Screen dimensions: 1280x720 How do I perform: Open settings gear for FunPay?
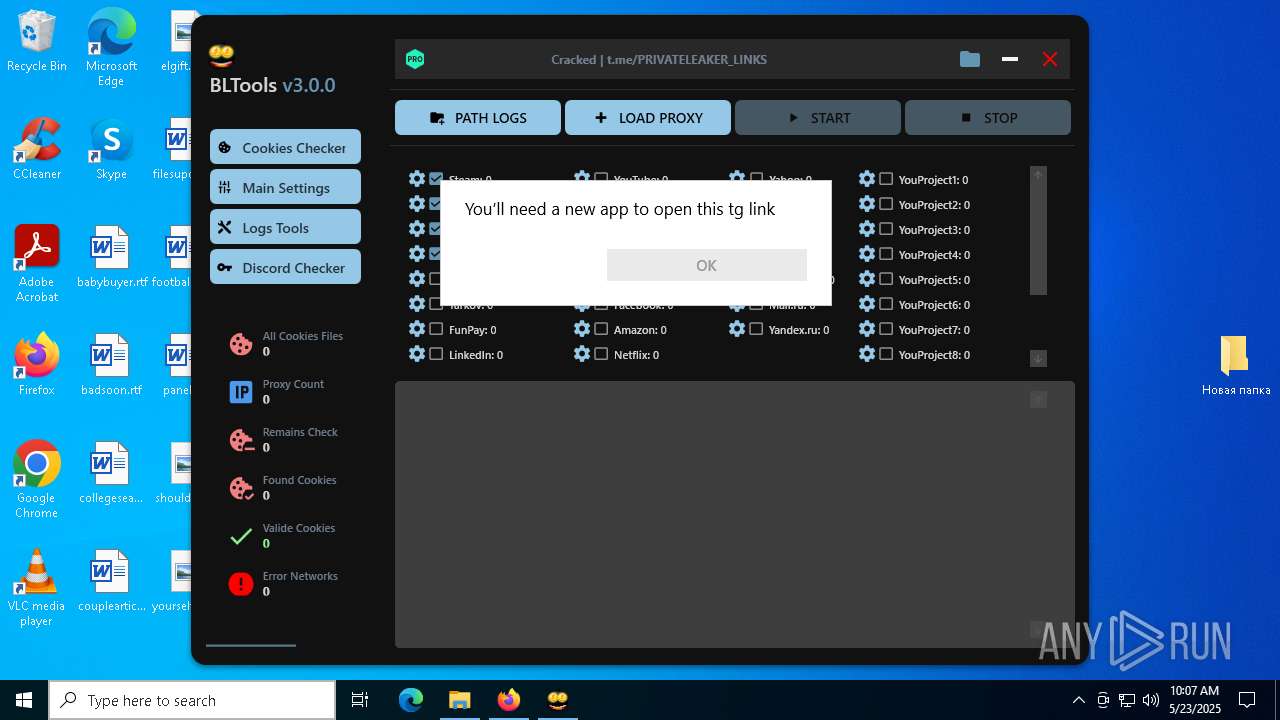pyautogui.click(x=417, y=329)
